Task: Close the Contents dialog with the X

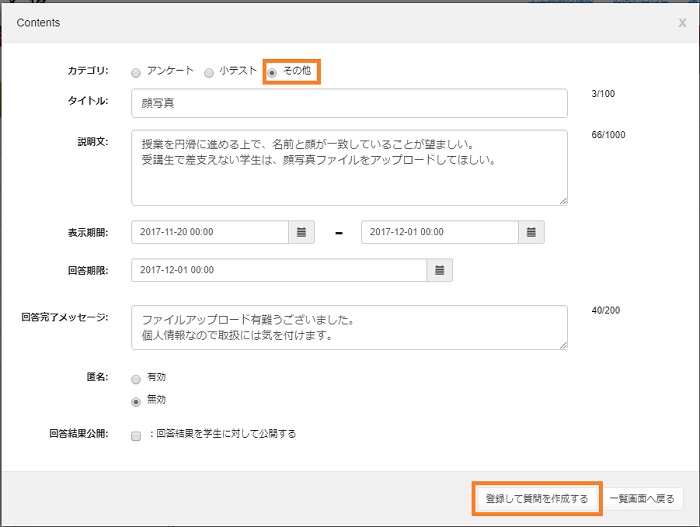Action: point(682,22)
